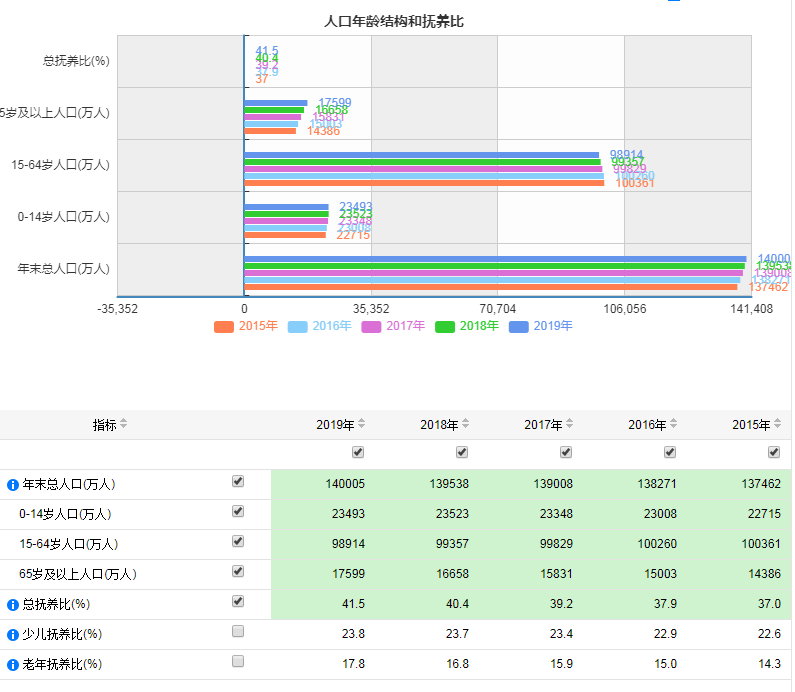This screenshot has width=795, height=692.
Task: Click the orange 2015年 legend swatch
Action: click(224, 326)
